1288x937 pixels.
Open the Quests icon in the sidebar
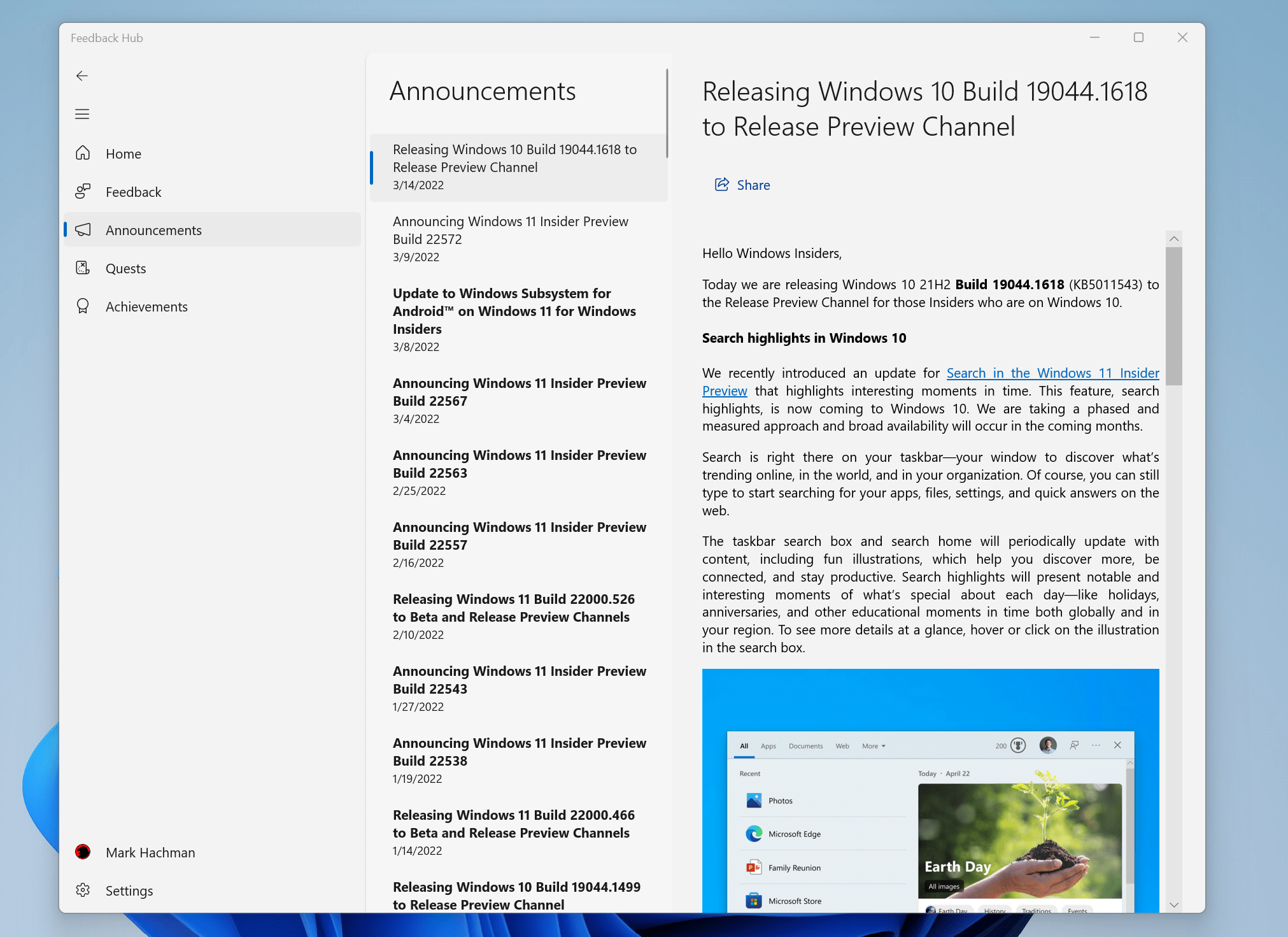(83, 268)
